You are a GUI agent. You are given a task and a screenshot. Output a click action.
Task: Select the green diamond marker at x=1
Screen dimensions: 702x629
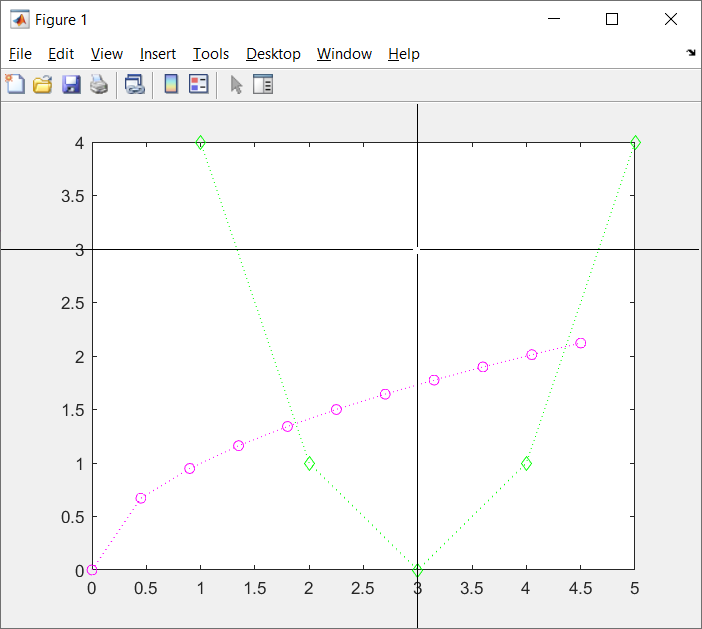[x=201, y=143]
